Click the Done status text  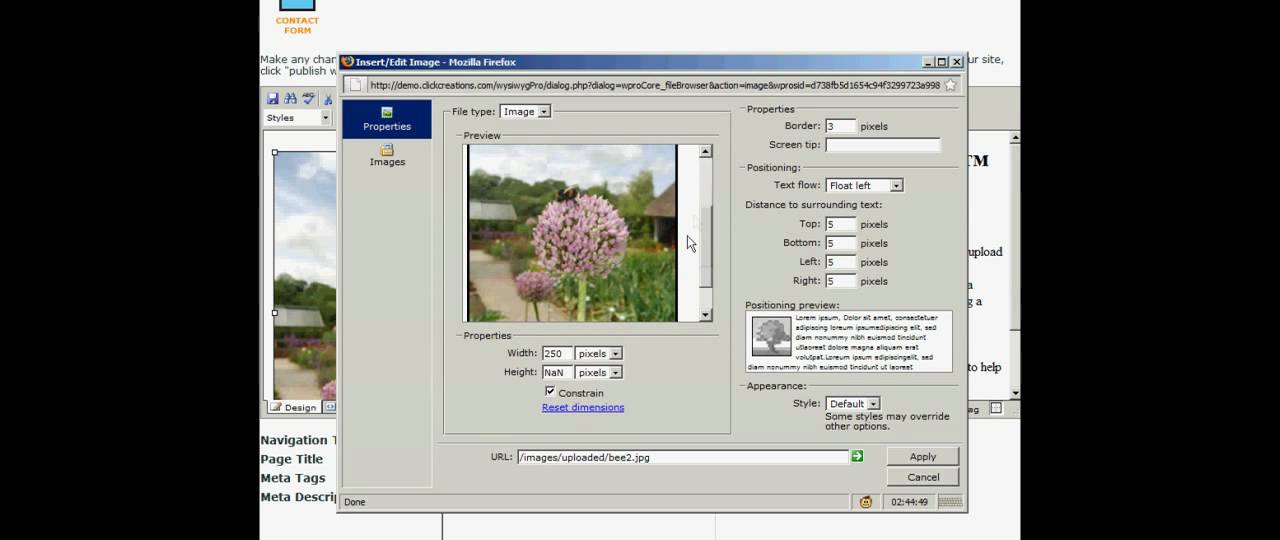point(355,502)
